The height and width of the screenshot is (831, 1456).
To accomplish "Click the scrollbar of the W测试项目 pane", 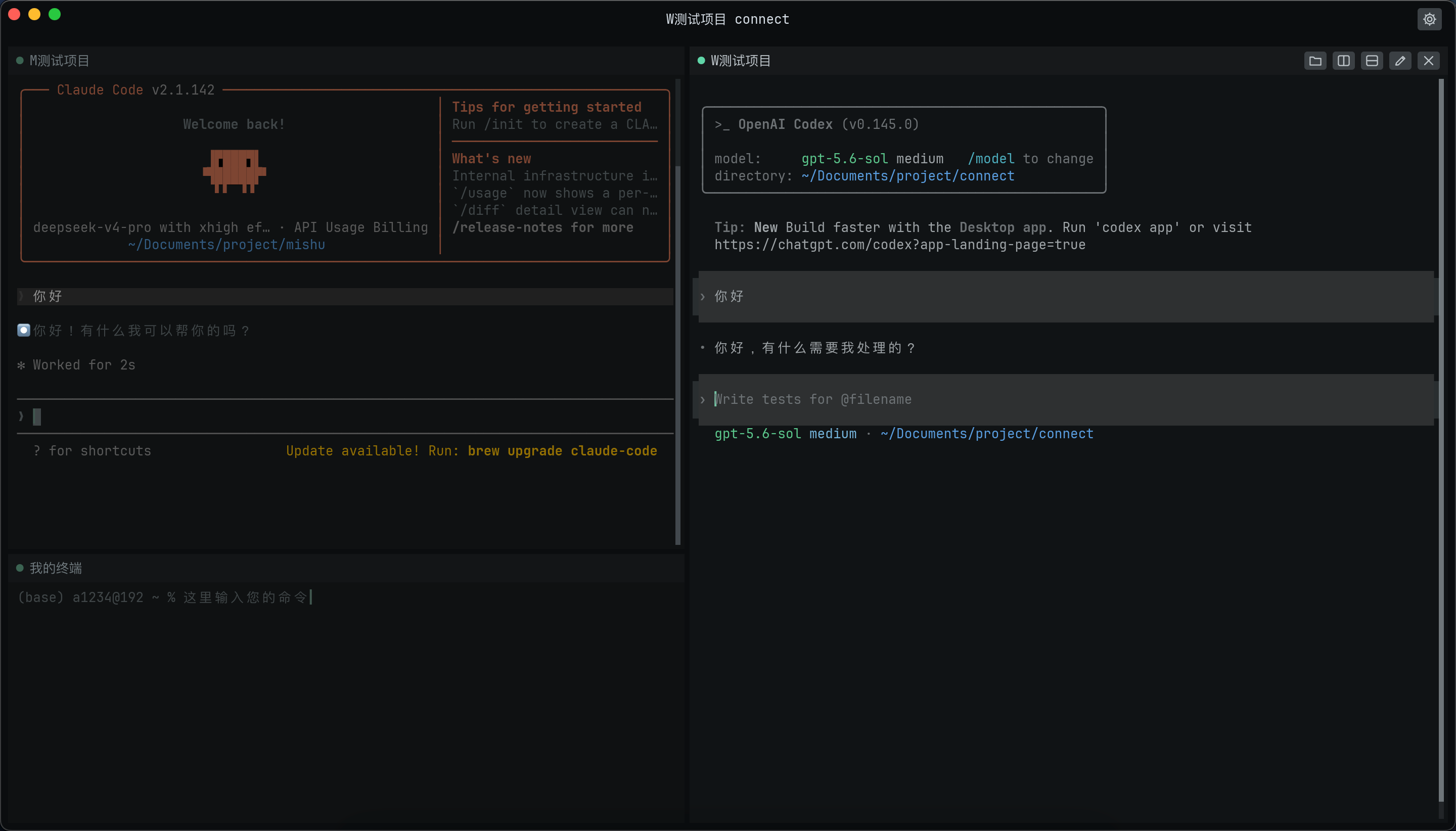I will pos(1441,439).
